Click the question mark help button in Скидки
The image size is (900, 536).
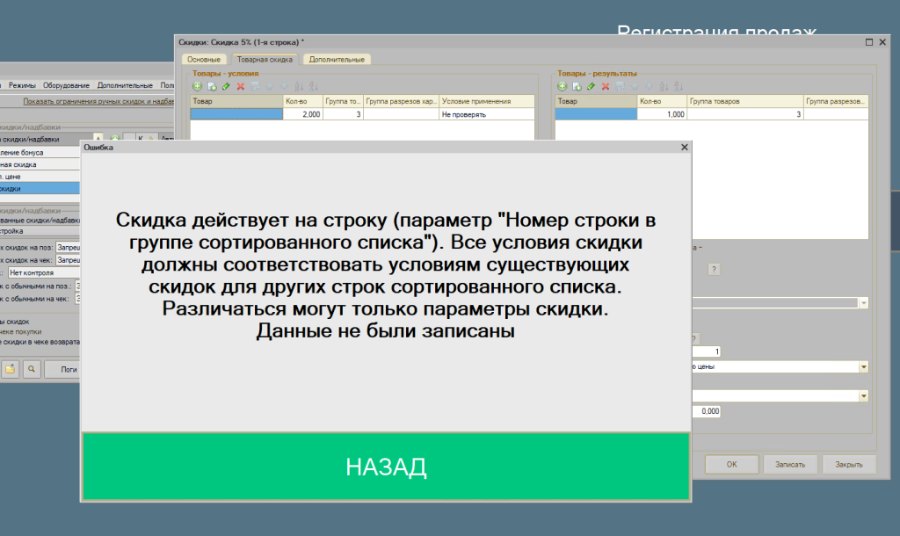[x=714, y=269]
